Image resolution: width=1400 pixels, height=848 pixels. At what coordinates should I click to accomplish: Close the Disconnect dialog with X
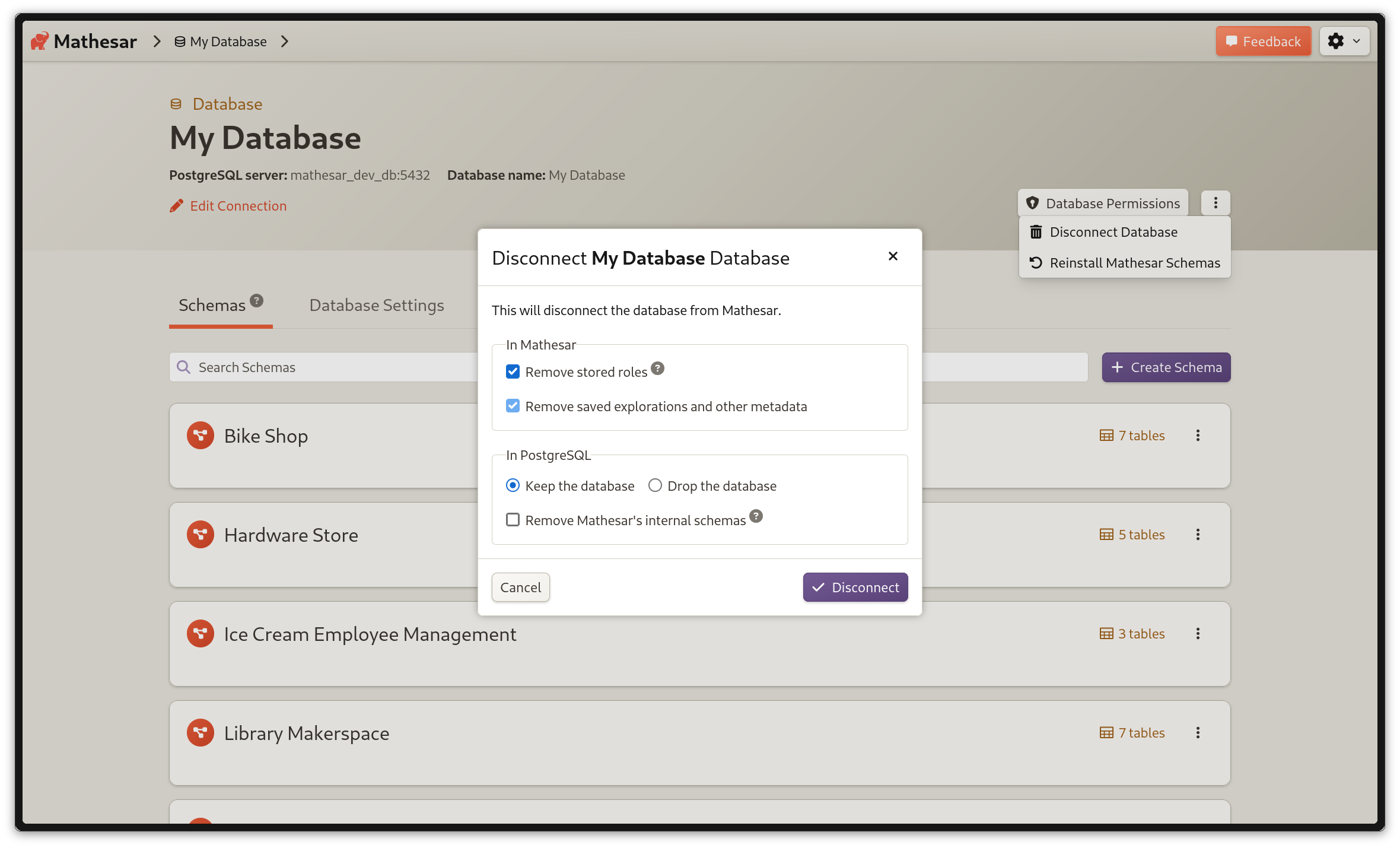[x=893, y=256]
